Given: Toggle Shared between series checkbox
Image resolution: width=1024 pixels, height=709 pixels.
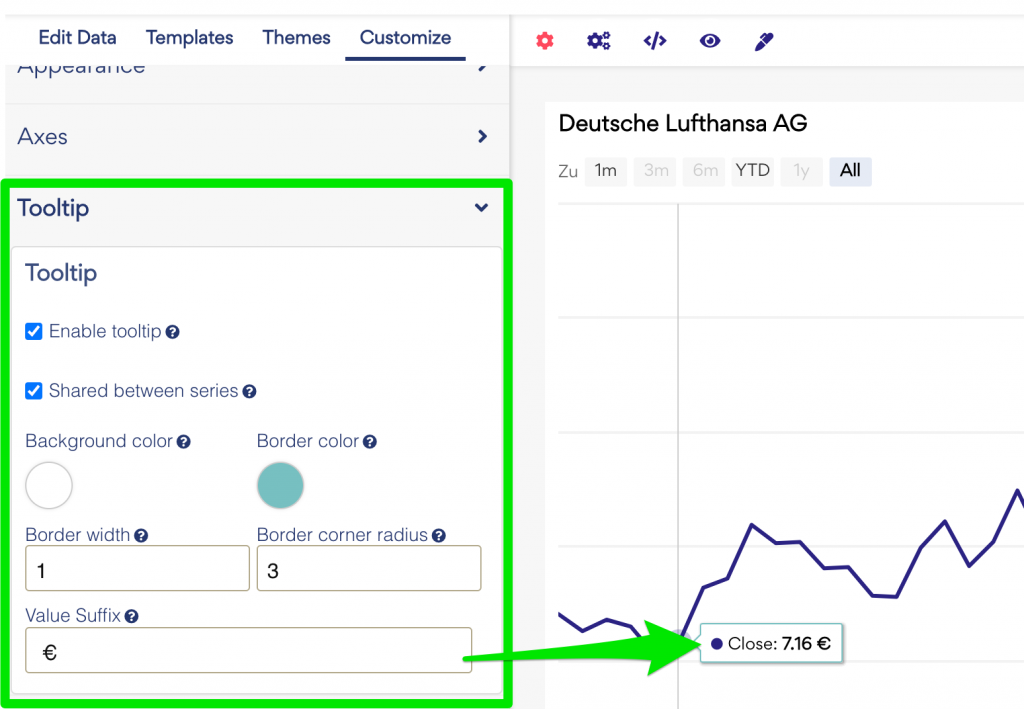Looking at the screenshot, I should 34,391.
